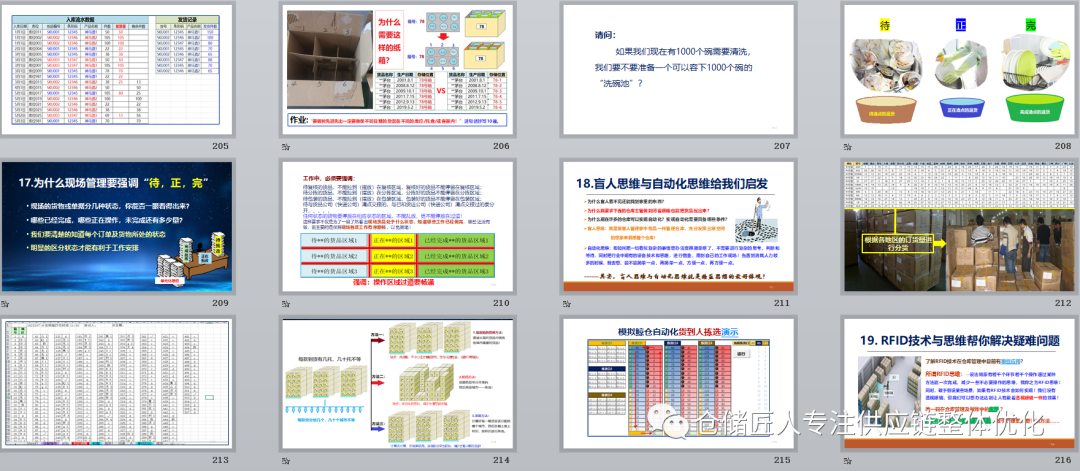Click slide number label 209

coord(220,303)
